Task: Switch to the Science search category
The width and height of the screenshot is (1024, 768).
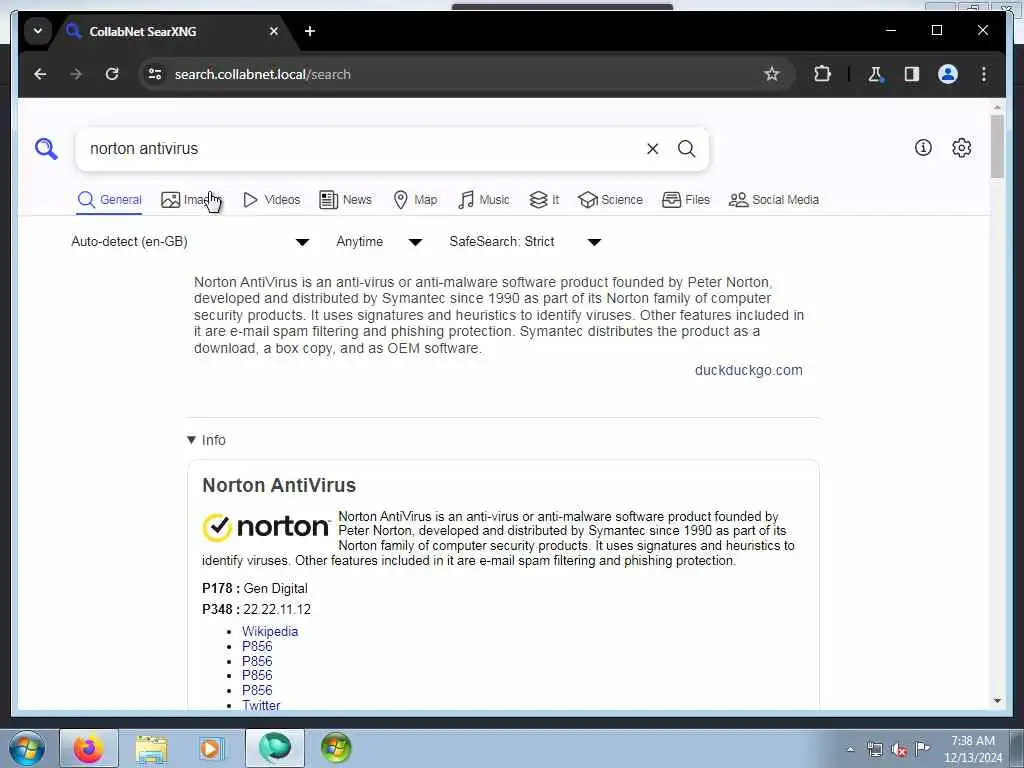Action: click(x=611, y=200)
